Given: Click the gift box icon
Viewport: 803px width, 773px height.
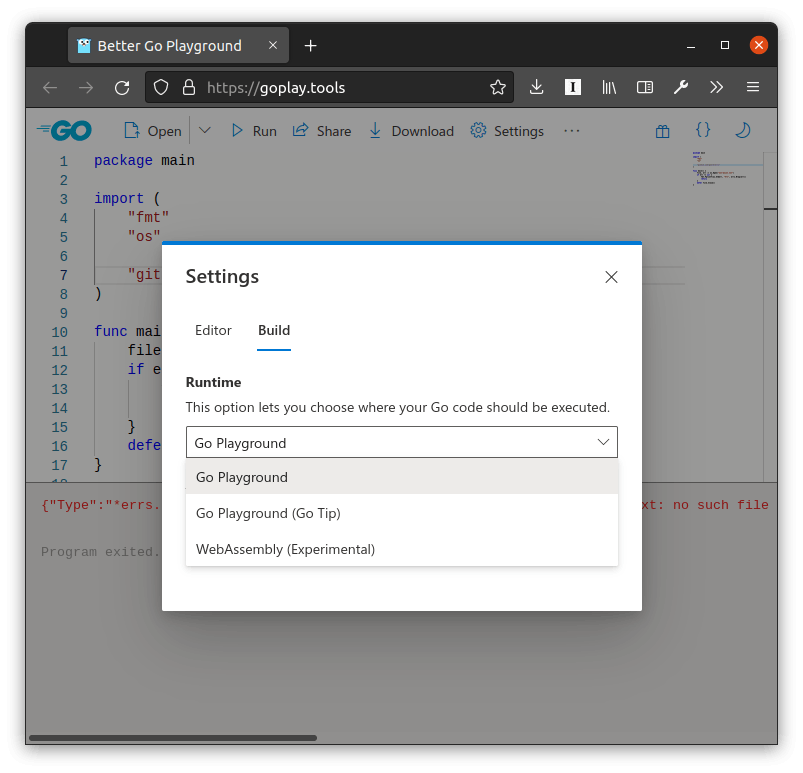Looking at the screenshot, I should point(663,131).
